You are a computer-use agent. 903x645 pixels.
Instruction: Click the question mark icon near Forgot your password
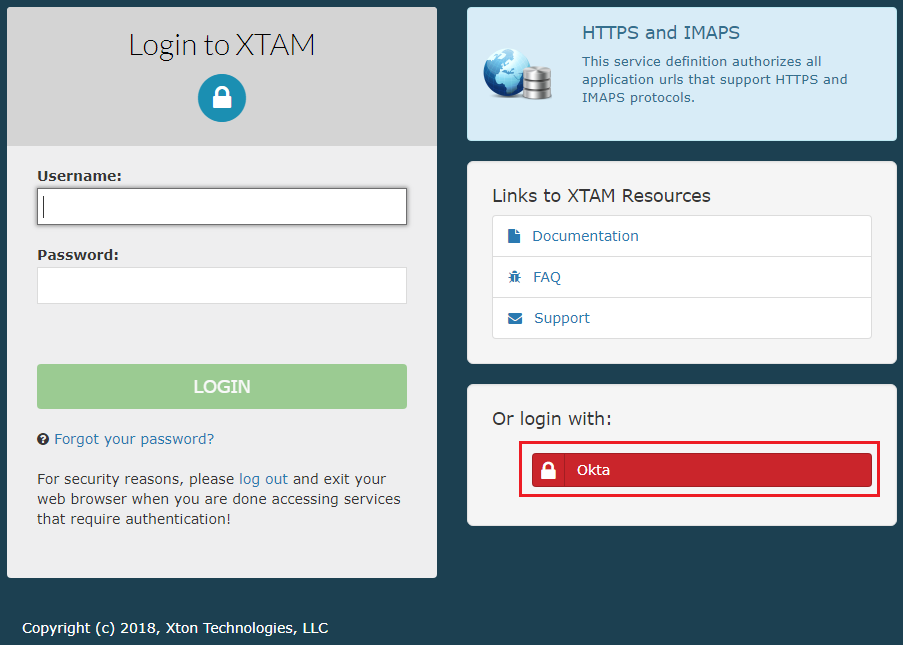click(x=44, y=438)
